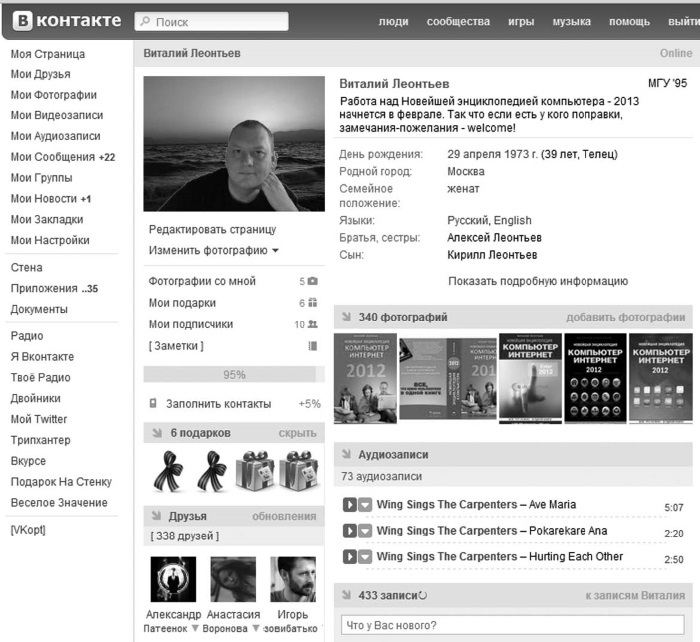Click the Поиск search field
Screen dimensions: 700x642
click(x=212, y=21)
